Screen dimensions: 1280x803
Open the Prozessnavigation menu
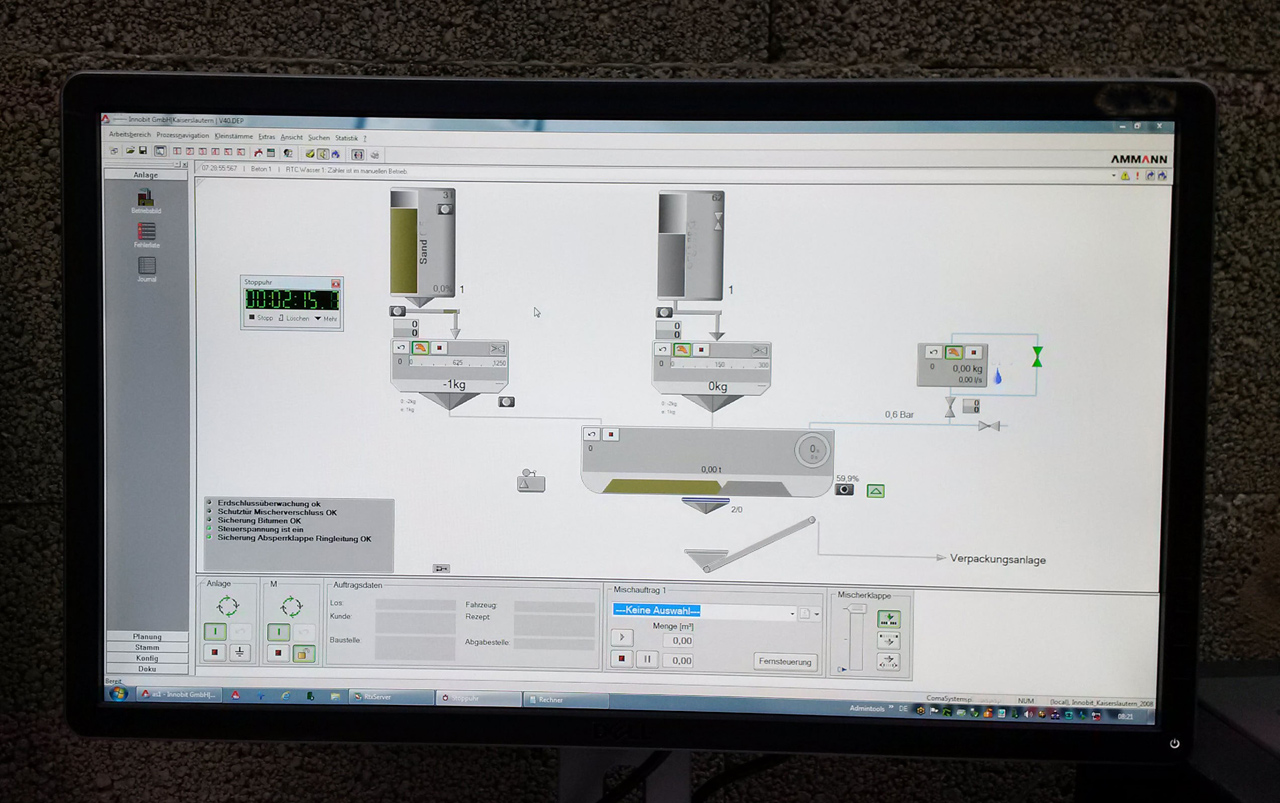[x=183, y=136]
